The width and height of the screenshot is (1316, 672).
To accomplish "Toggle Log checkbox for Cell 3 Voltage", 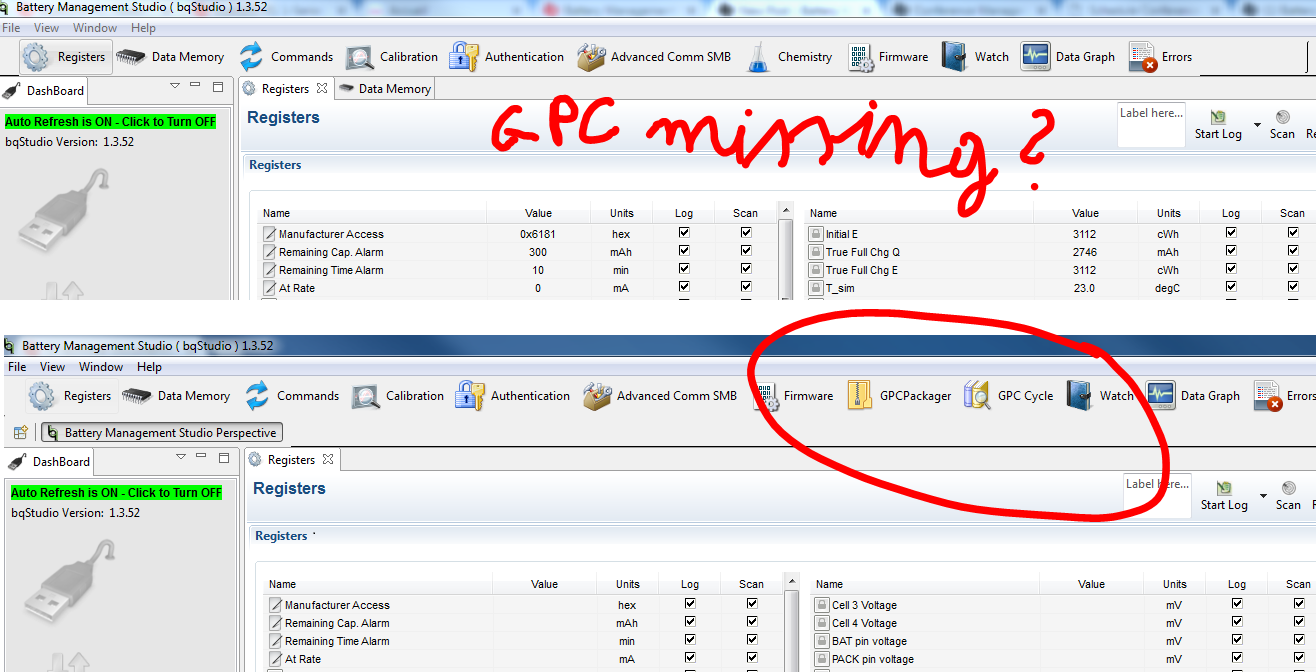I will [x=1237, y=604].
